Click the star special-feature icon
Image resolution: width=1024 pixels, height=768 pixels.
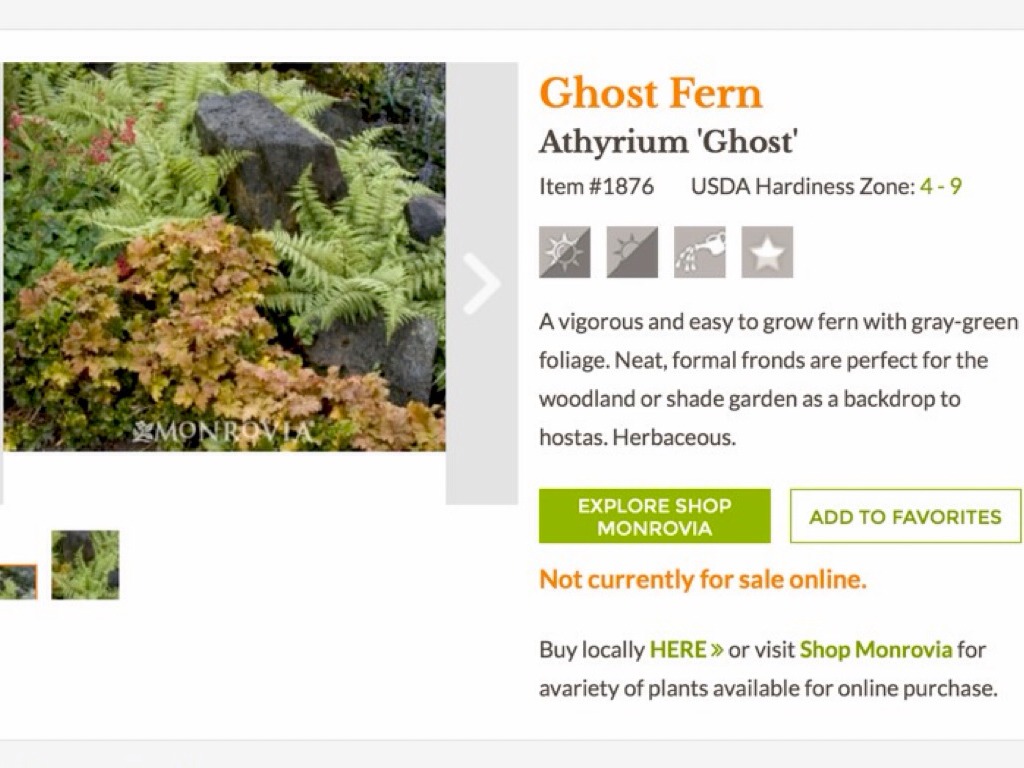pyautogui.click(x=767, y=252)
